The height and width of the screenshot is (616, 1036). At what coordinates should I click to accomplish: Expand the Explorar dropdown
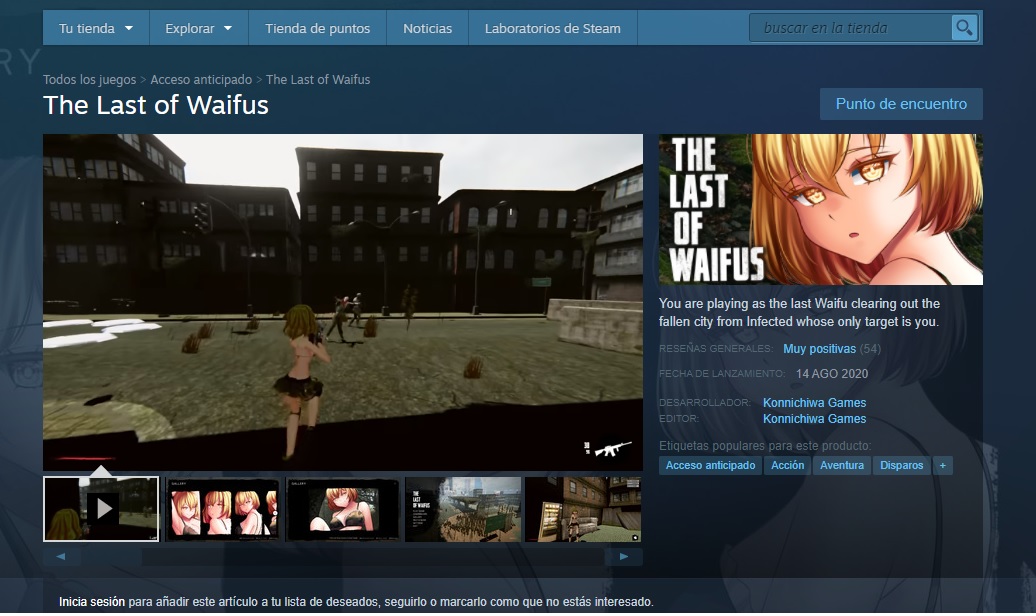[199, 28]
